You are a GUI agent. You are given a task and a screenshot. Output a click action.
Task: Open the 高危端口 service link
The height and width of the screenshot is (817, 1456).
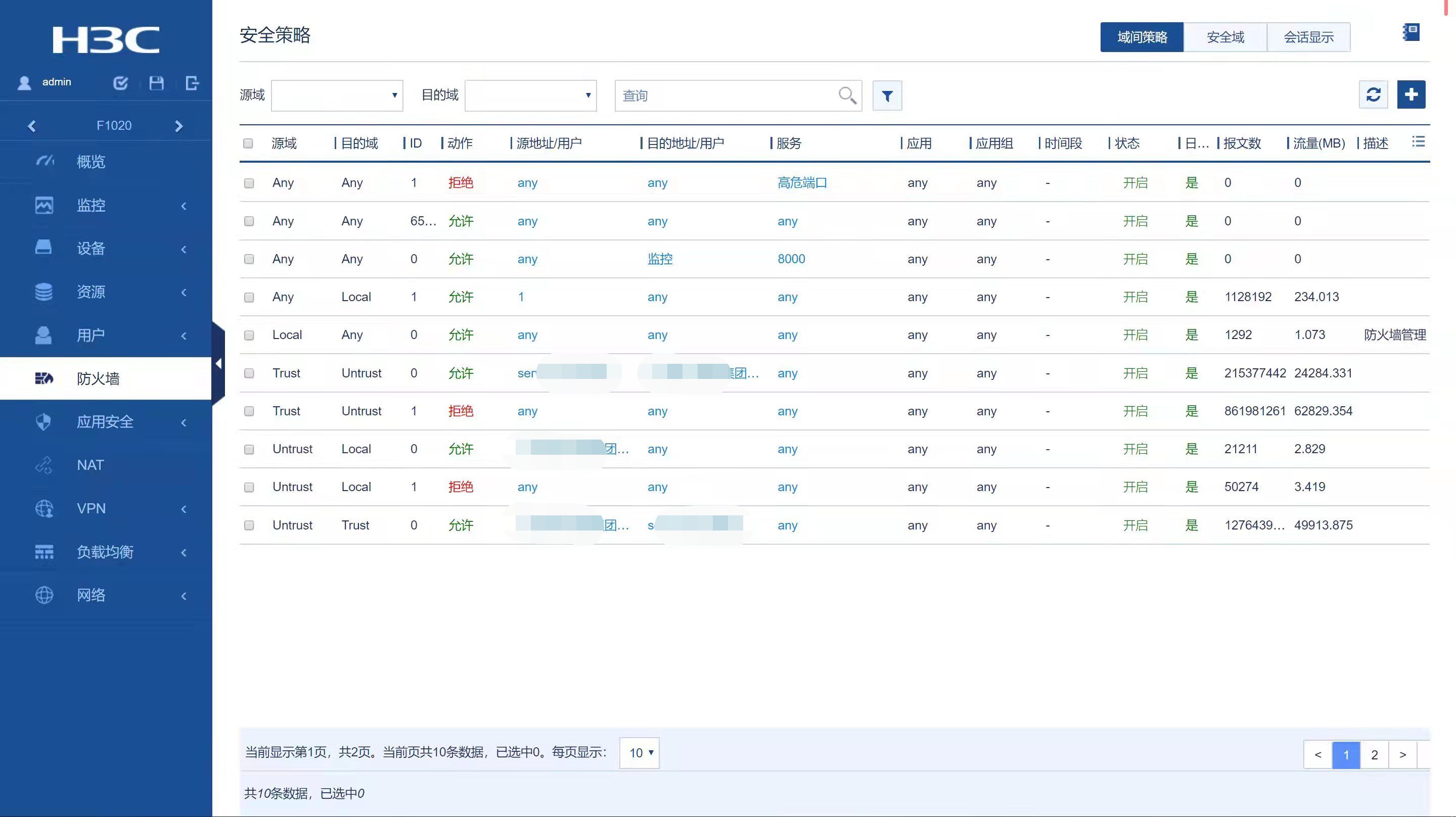[801, 183]
